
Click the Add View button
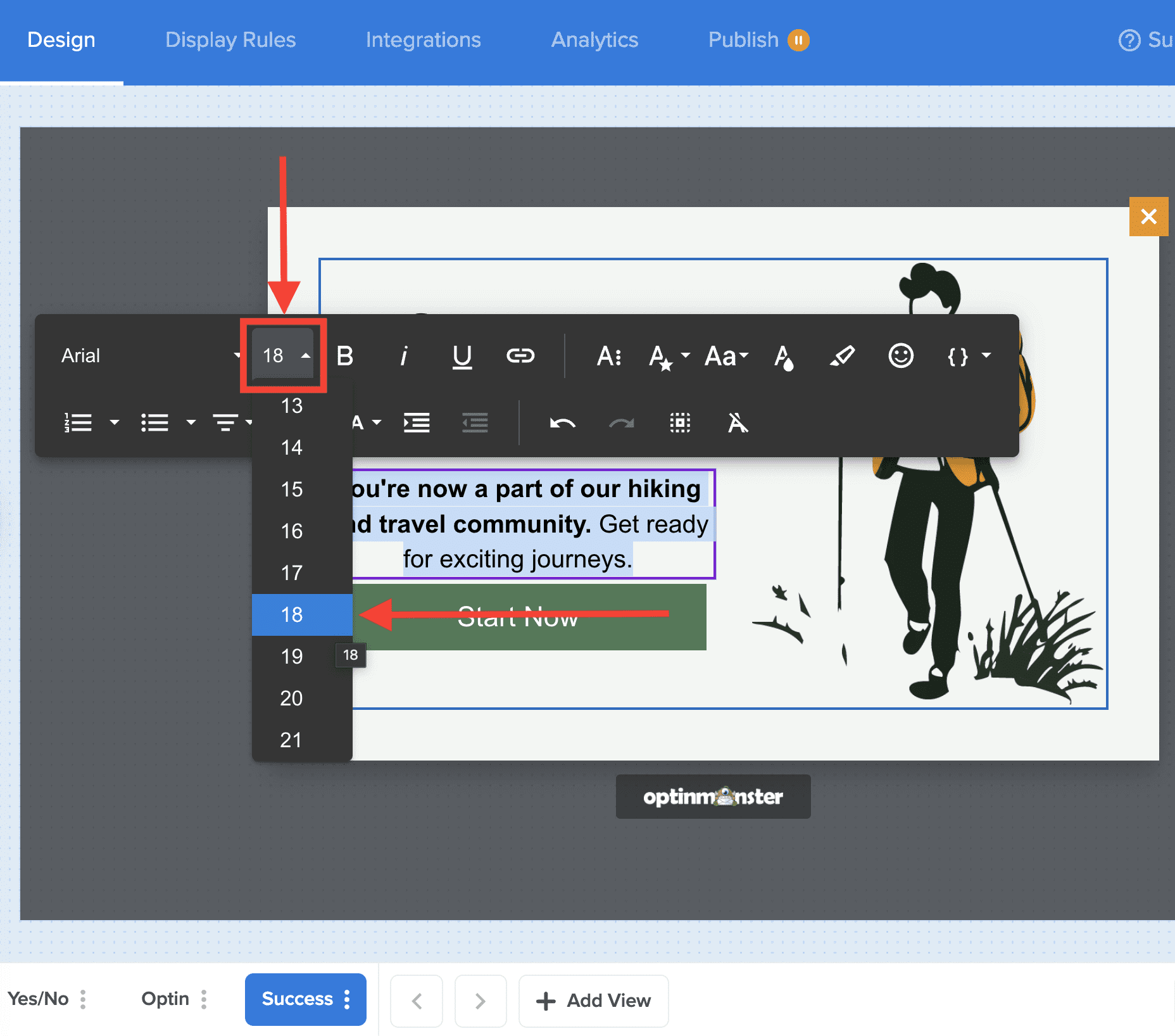593,1001
